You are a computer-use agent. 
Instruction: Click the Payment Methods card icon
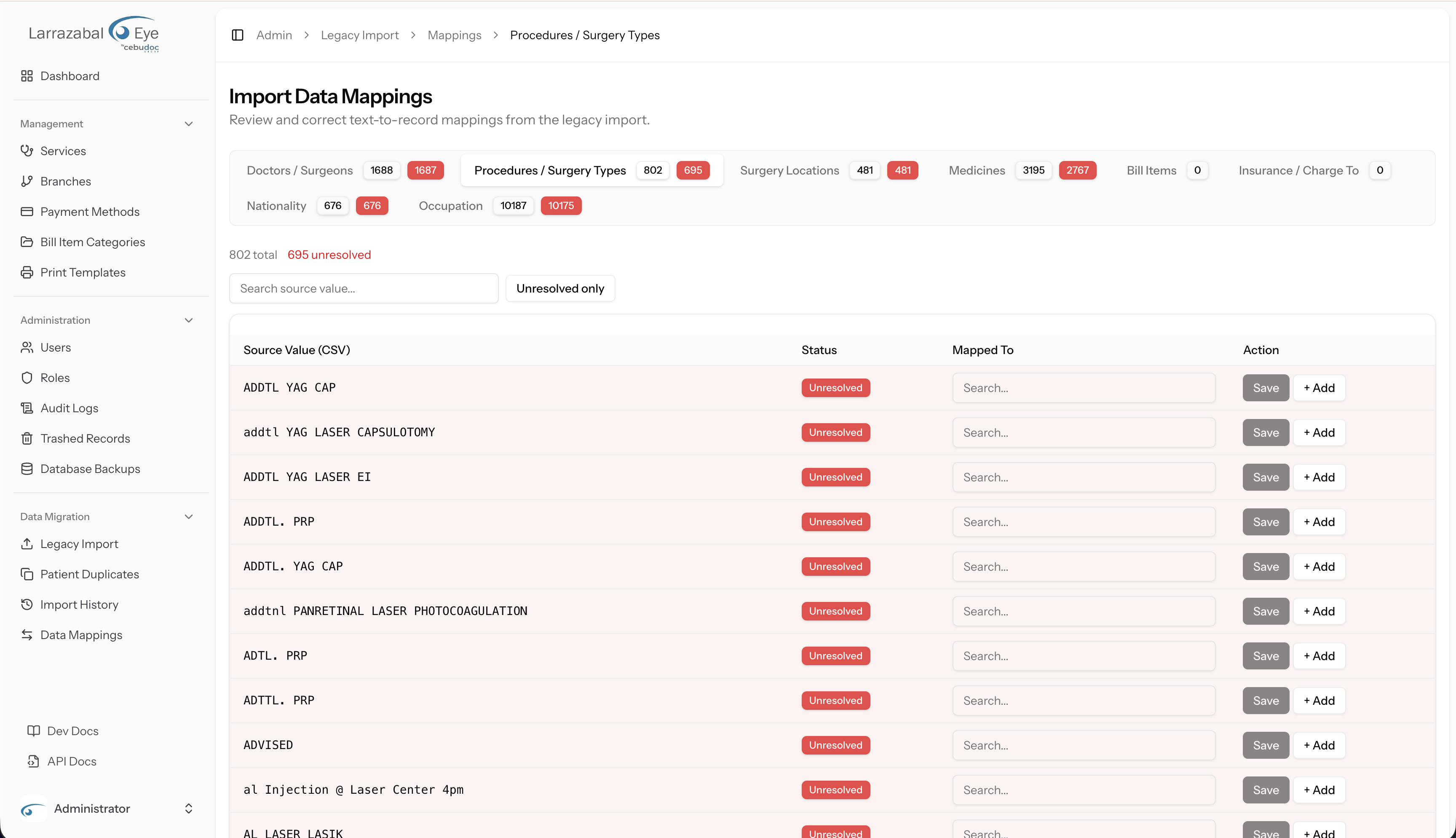tap(27, 212)
